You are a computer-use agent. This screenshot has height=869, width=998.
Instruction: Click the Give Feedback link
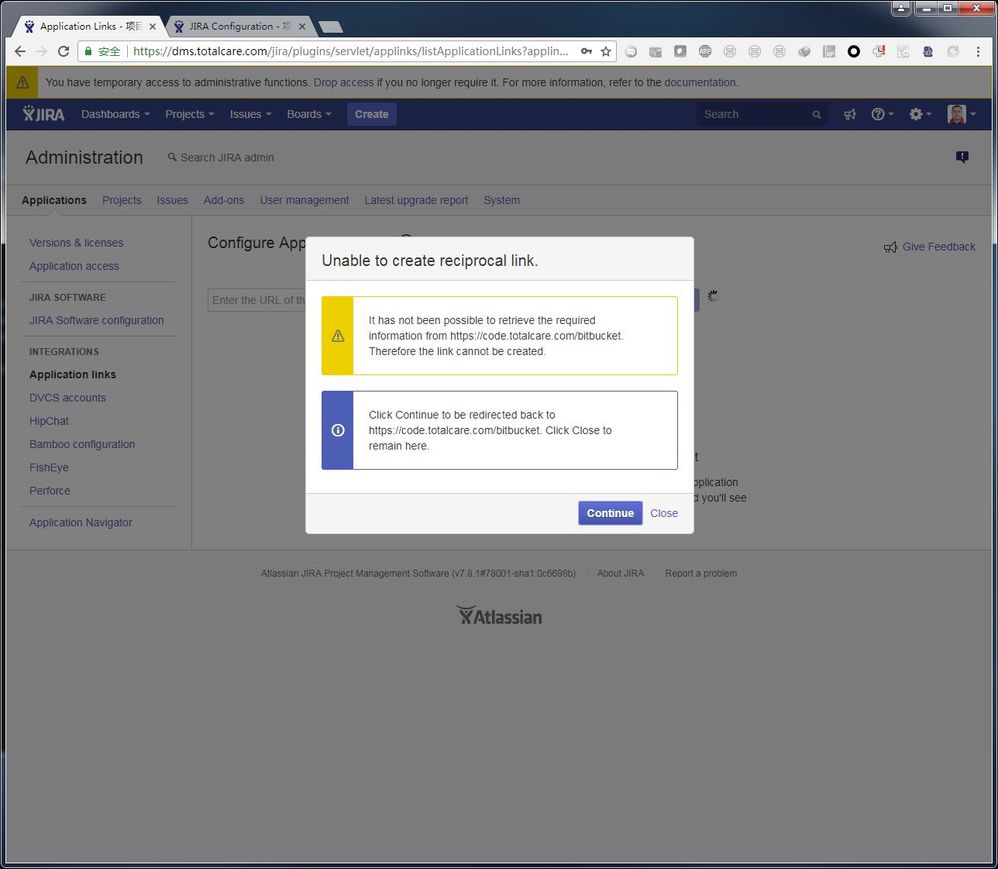pyautogui.click(x=929, y=246)
